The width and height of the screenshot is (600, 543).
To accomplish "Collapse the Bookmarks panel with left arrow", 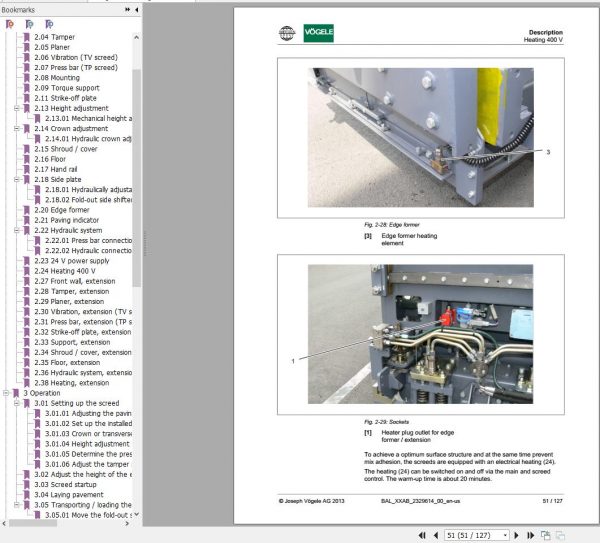I will pyautogui.click(x=137, y=10).
